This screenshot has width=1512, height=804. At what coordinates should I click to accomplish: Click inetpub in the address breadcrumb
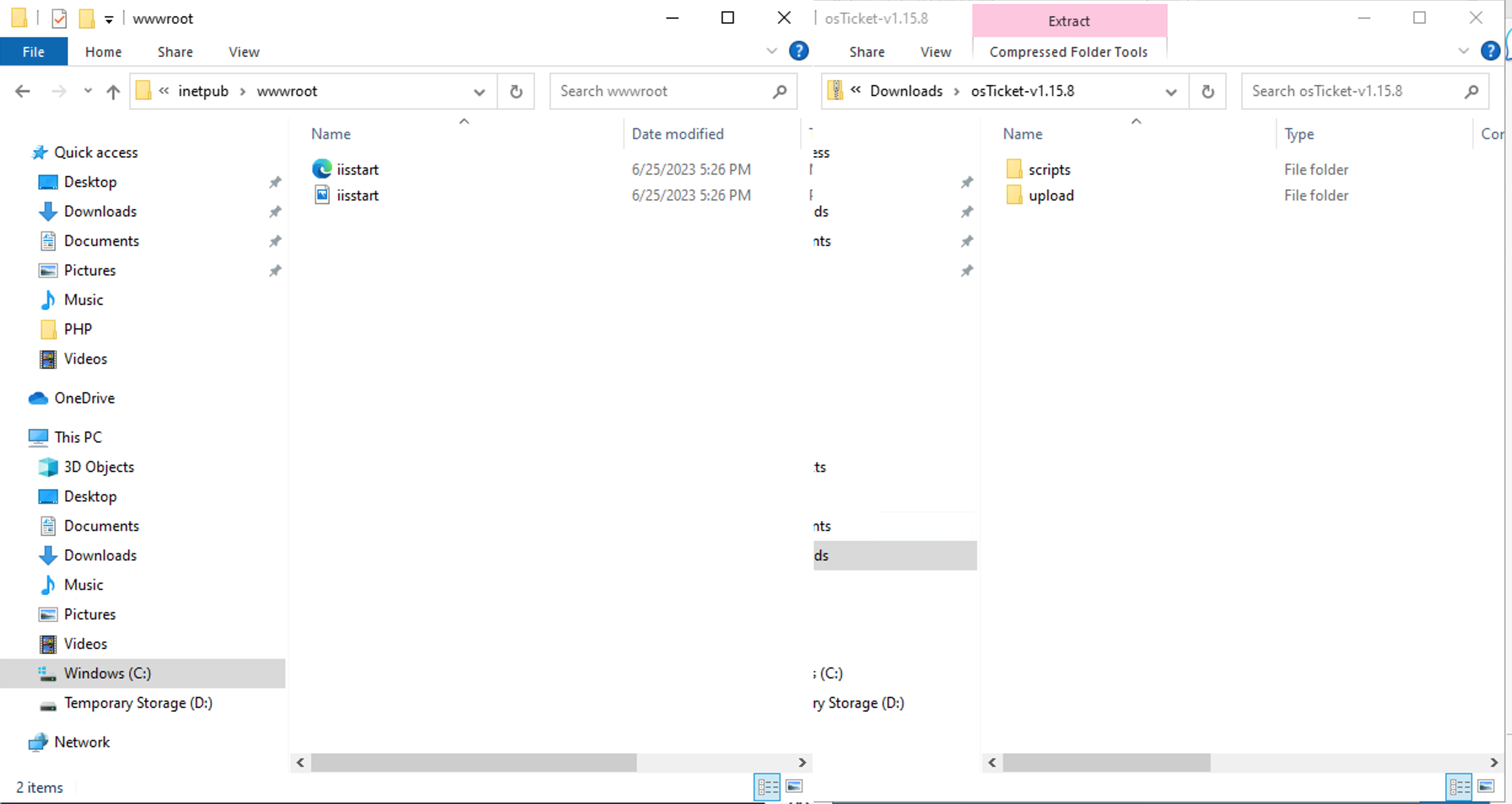click(203, 92)
